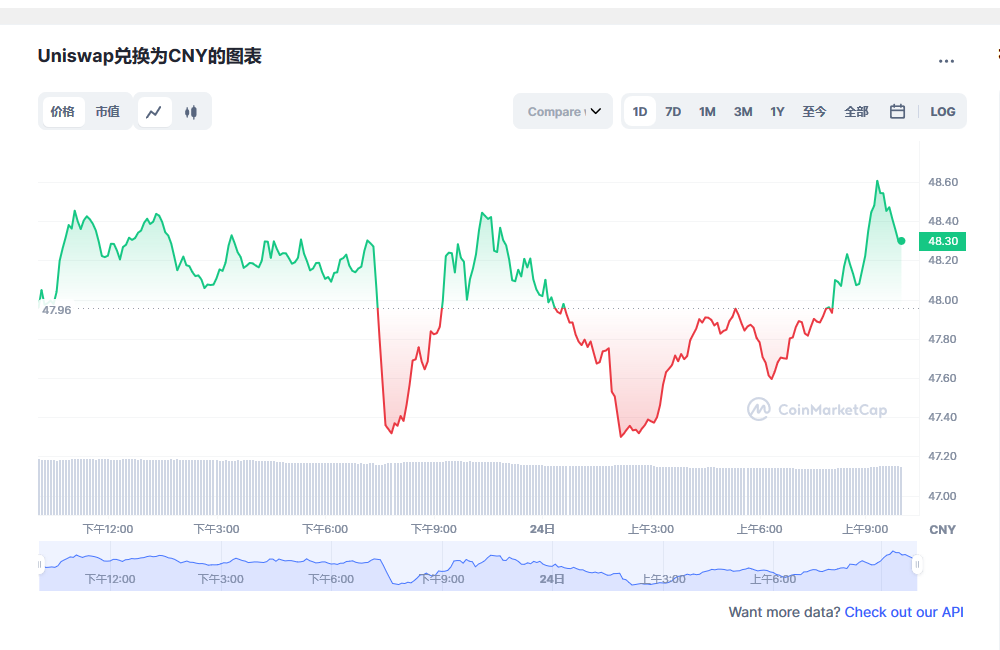Choose the 1M time range
This screenshot has width=1000, height=650.
point(707,112)
